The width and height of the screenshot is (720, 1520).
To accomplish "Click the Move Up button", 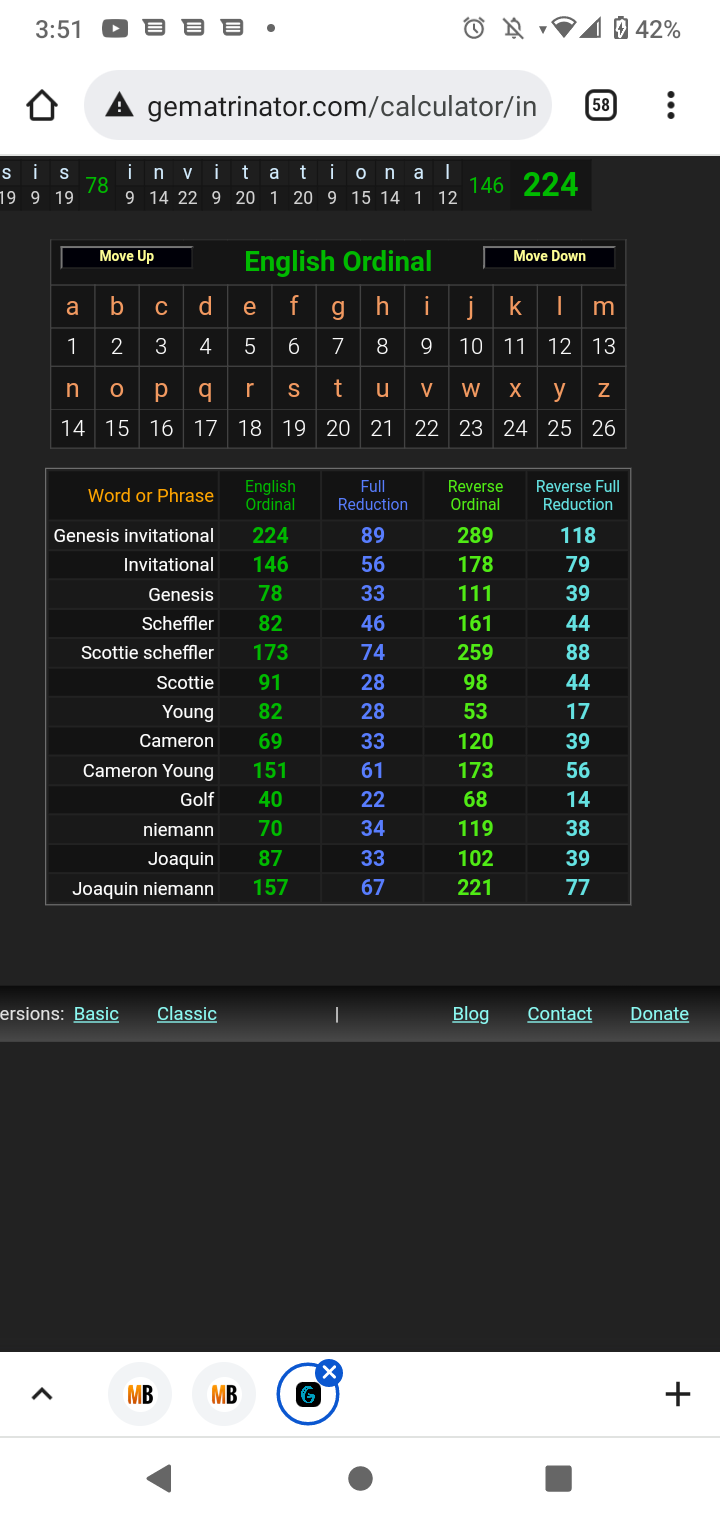I will tap(127, 257).
